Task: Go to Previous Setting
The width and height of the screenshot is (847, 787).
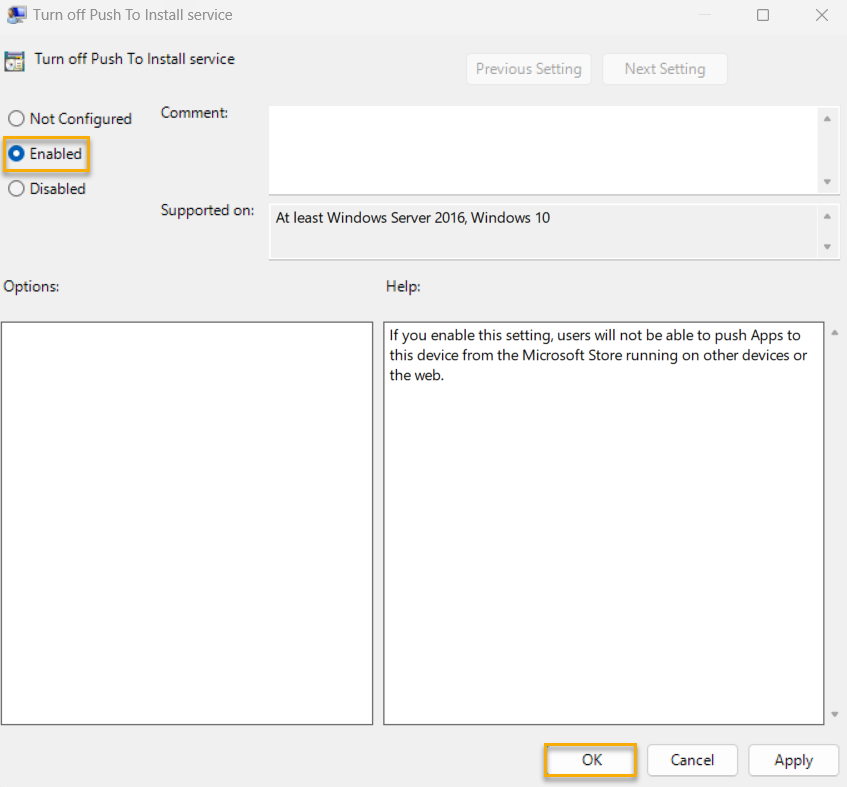Action: 528,69
